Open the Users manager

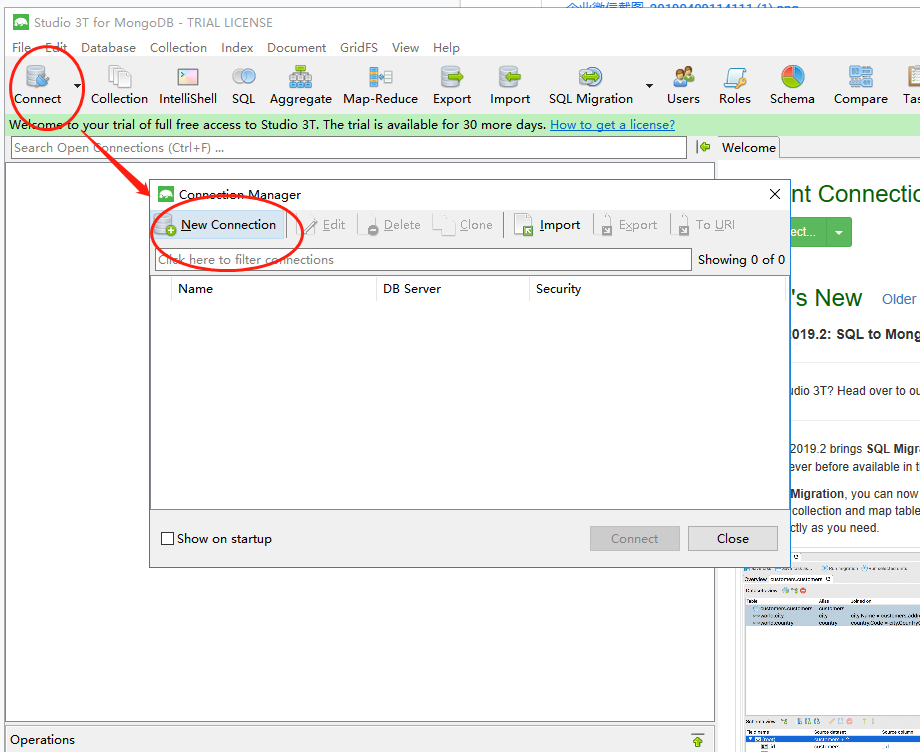pos(683,85)
